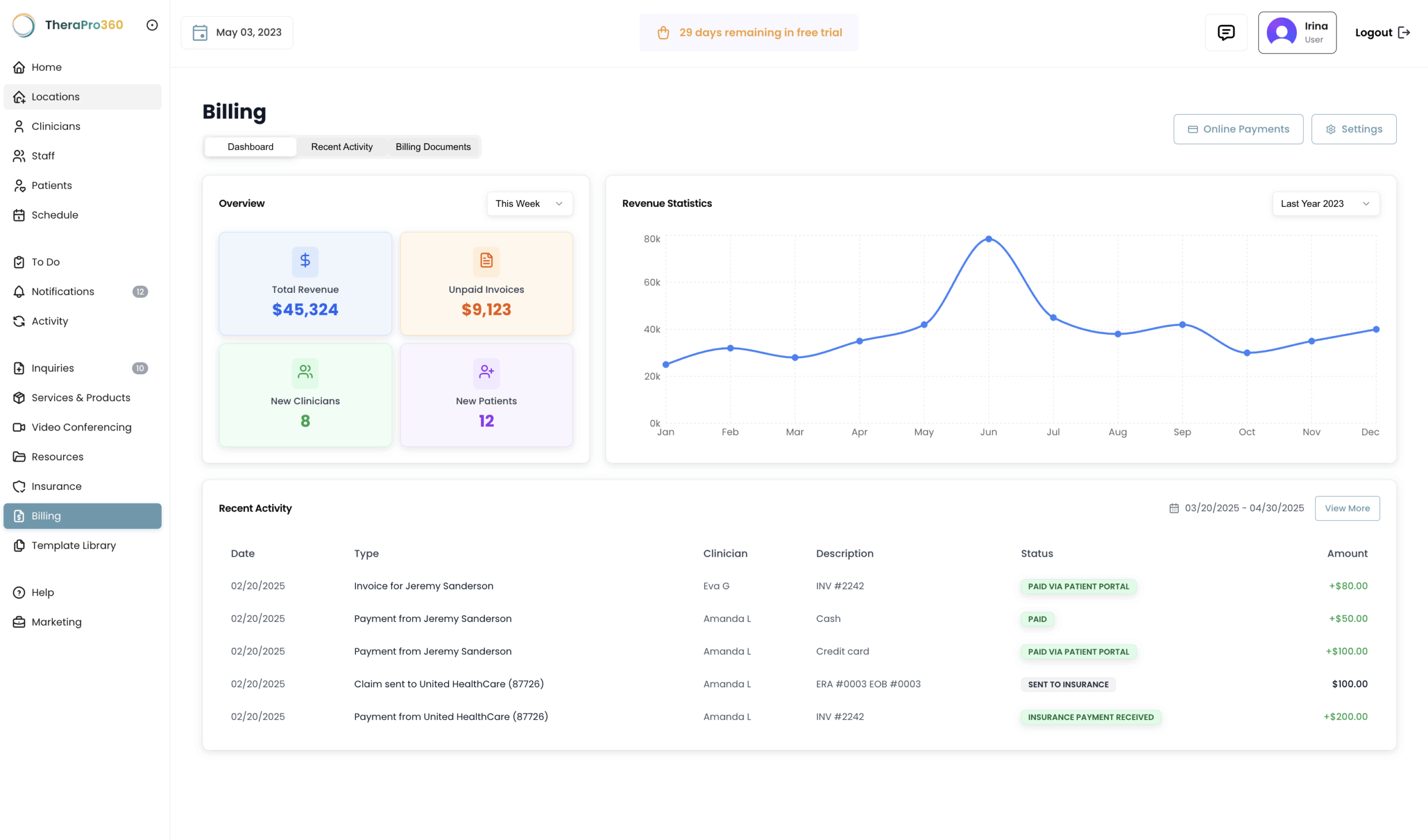The height and width of the screenshot is (840, 1428).
Task: Click the recent activity date range field
Action: pyautogui.click(x=1237, y=508)
